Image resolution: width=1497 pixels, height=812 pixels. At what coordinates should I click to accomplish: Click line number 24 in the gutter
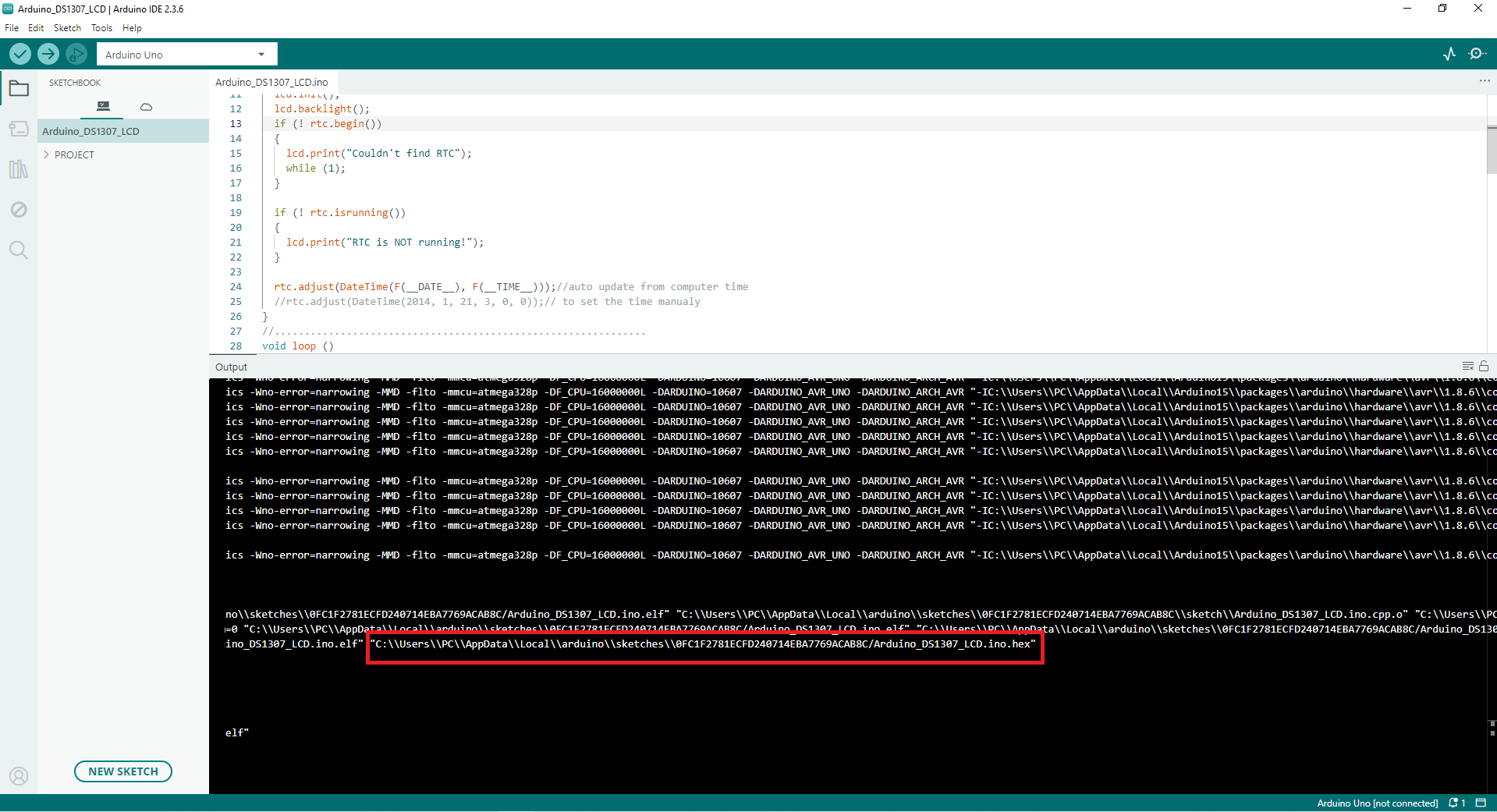click(x=236, y=287)
